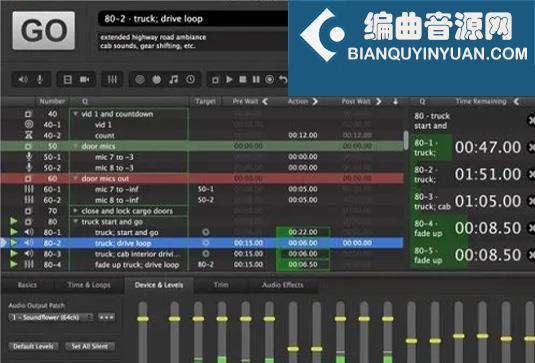Viewport: 535px width, 363px height.
Task: Click the Load cue circle icon in toolbar
Action: 270,79
